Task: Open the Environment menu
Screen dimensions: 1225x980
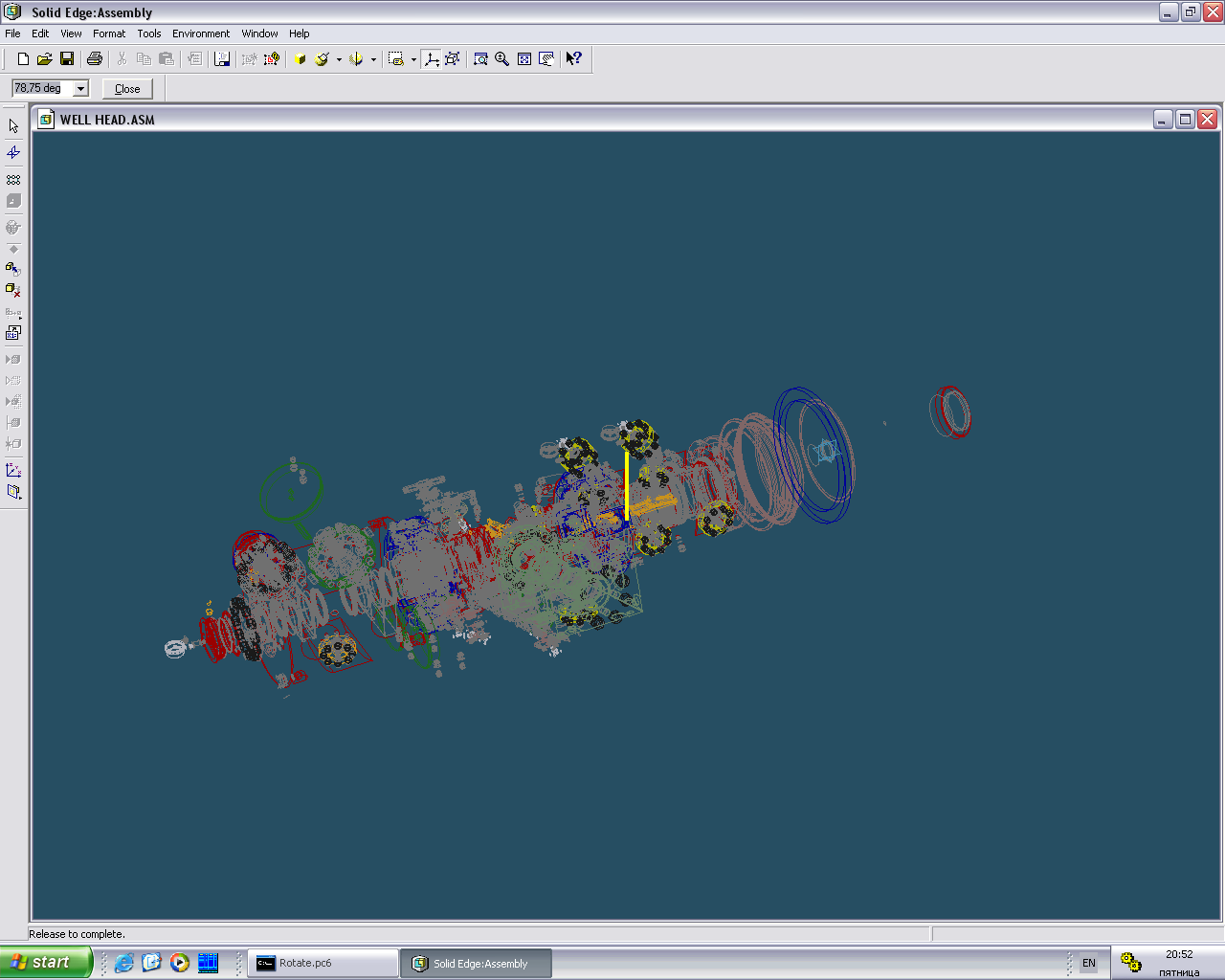Action: (x=201, y=33)
